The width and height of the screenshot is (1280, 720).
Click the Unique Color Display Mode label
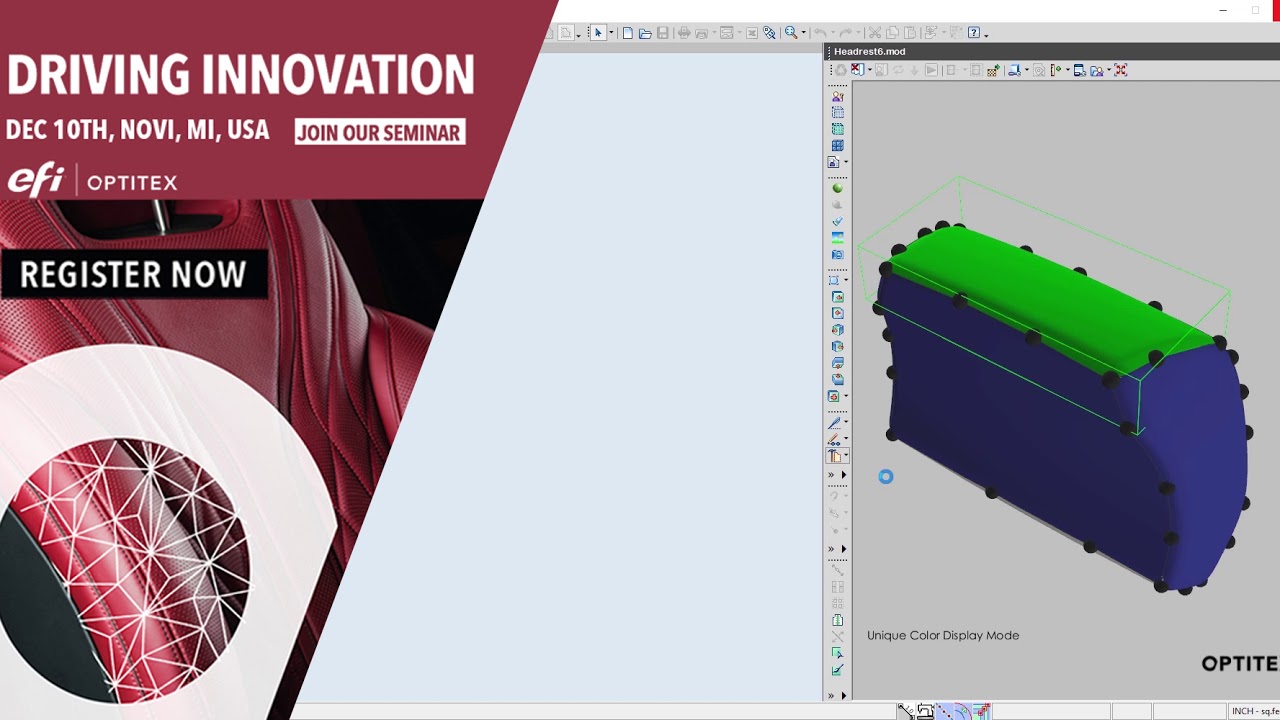tap(943, 635)
